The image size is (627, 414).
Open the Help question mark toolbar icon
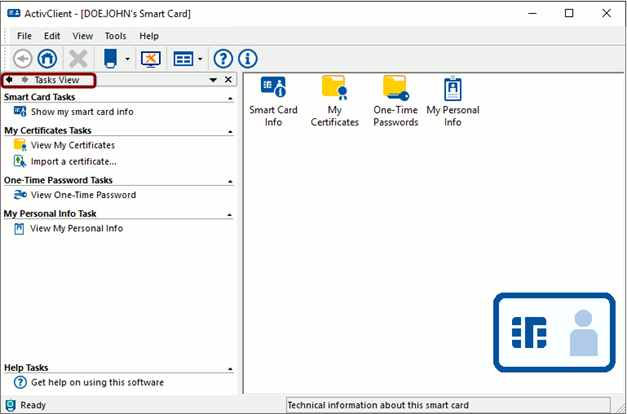pyautogui.click(x=223, y=59)
